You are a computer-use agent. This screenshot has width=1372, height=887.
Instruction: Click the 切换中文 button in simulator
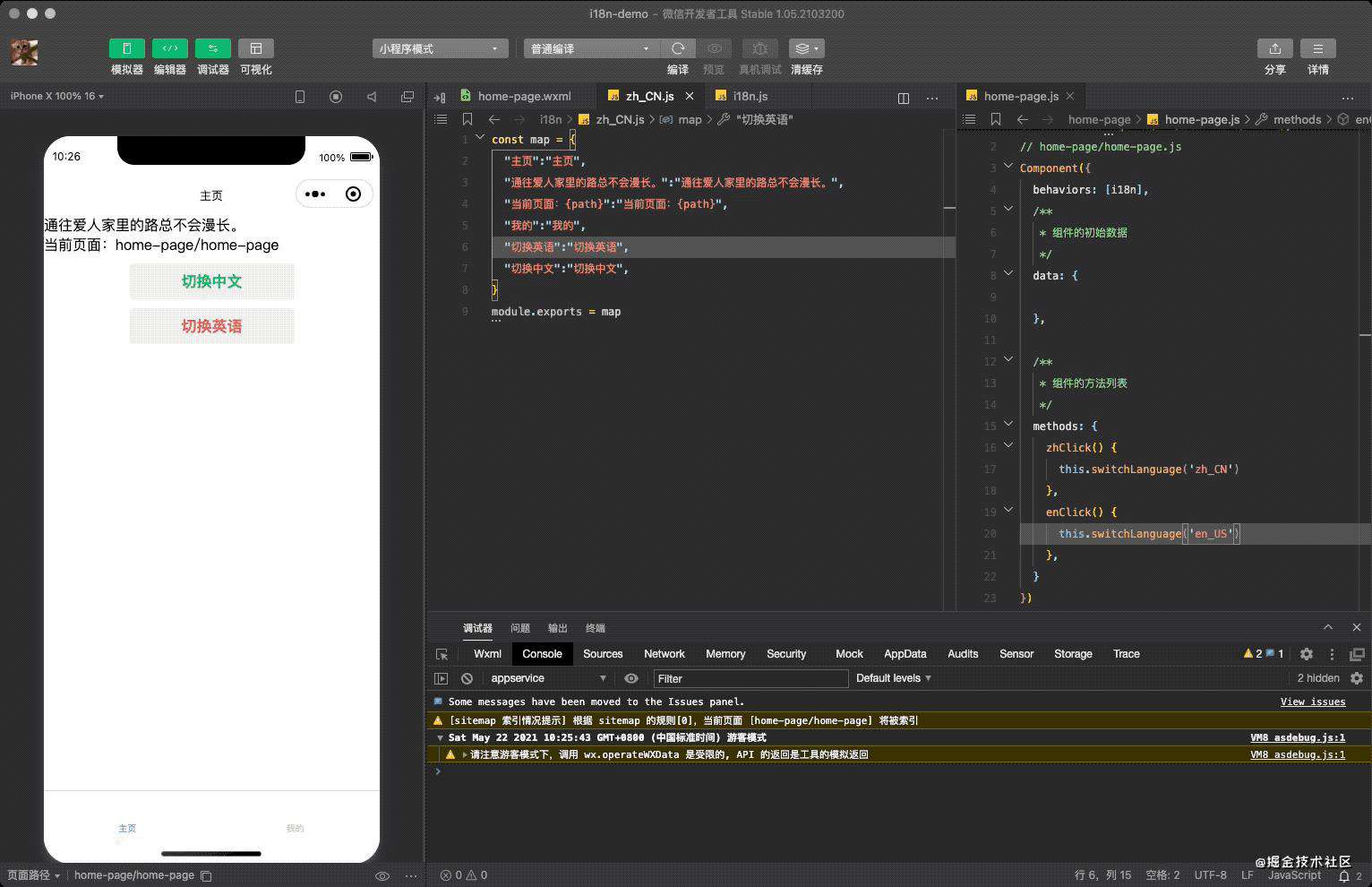[211, 281]
